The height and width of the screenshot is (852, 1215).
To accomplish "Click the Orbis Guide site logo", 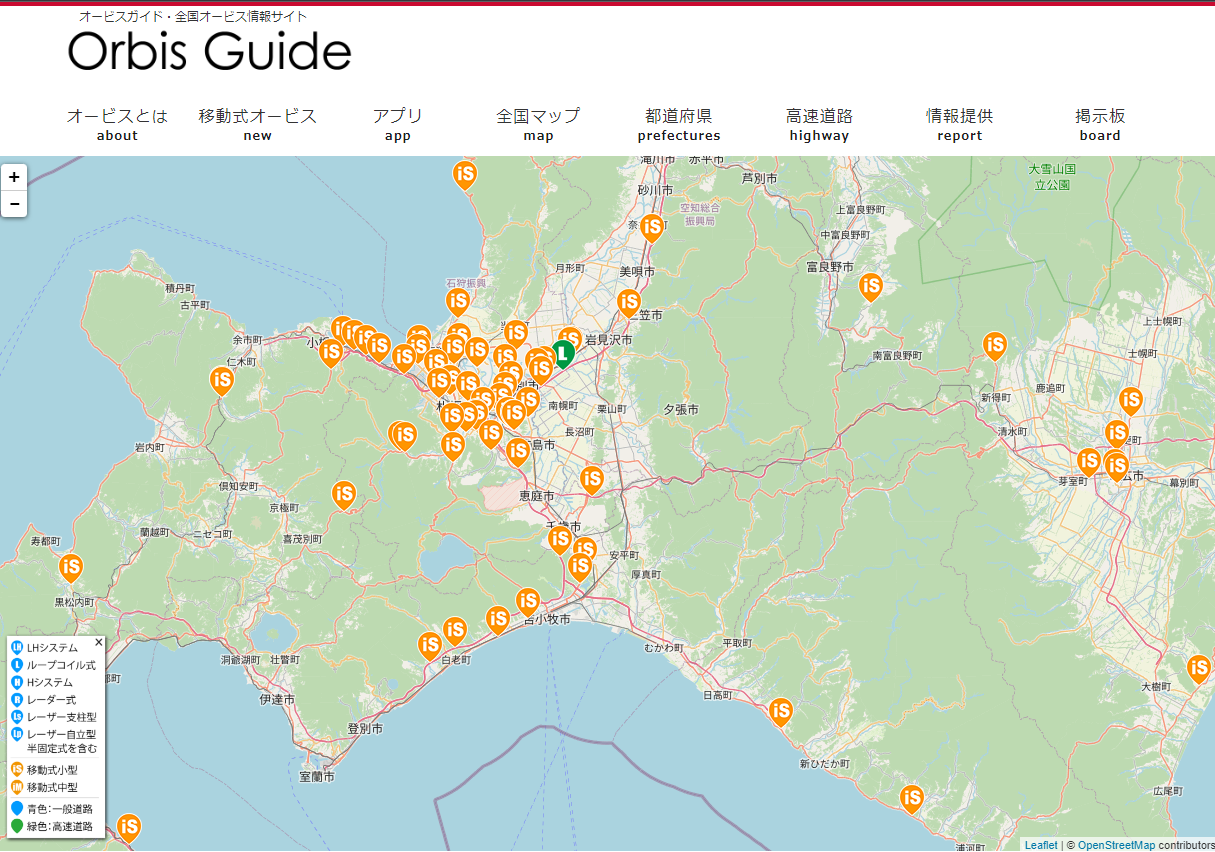I will click(210, 50).
